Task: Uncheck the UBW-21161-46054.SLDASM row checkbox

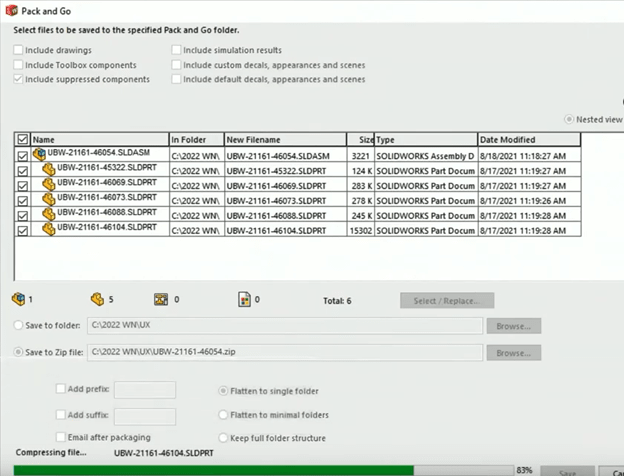Action: click(x=23, y=156)
